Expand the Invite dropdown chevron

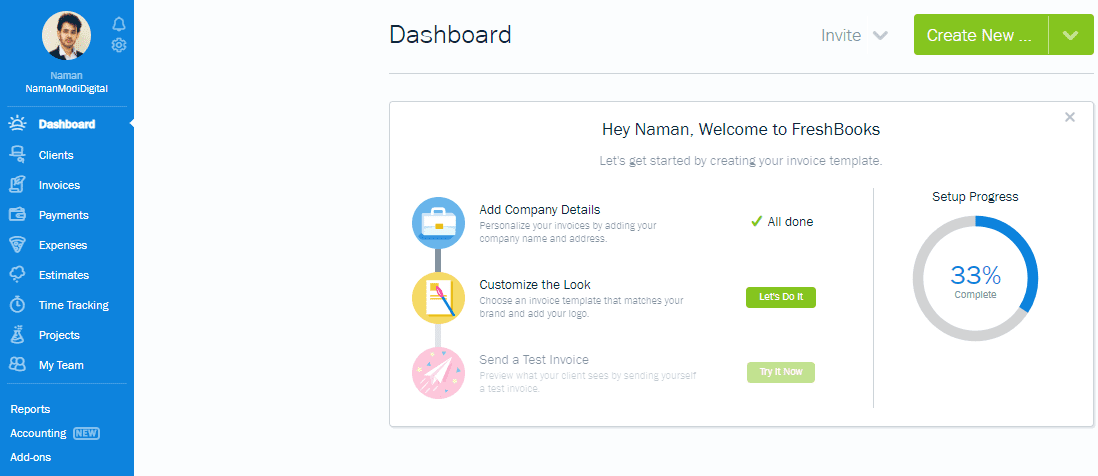click(880, 36)
